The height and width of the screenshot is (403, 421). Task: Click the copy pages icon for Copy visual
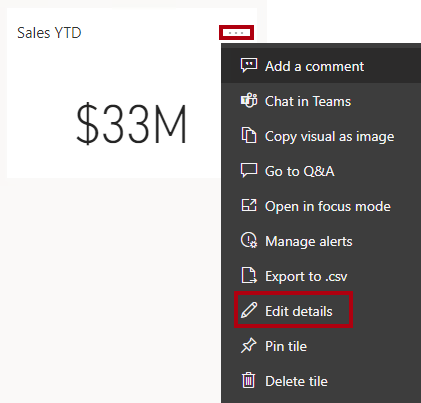point(249,135)
